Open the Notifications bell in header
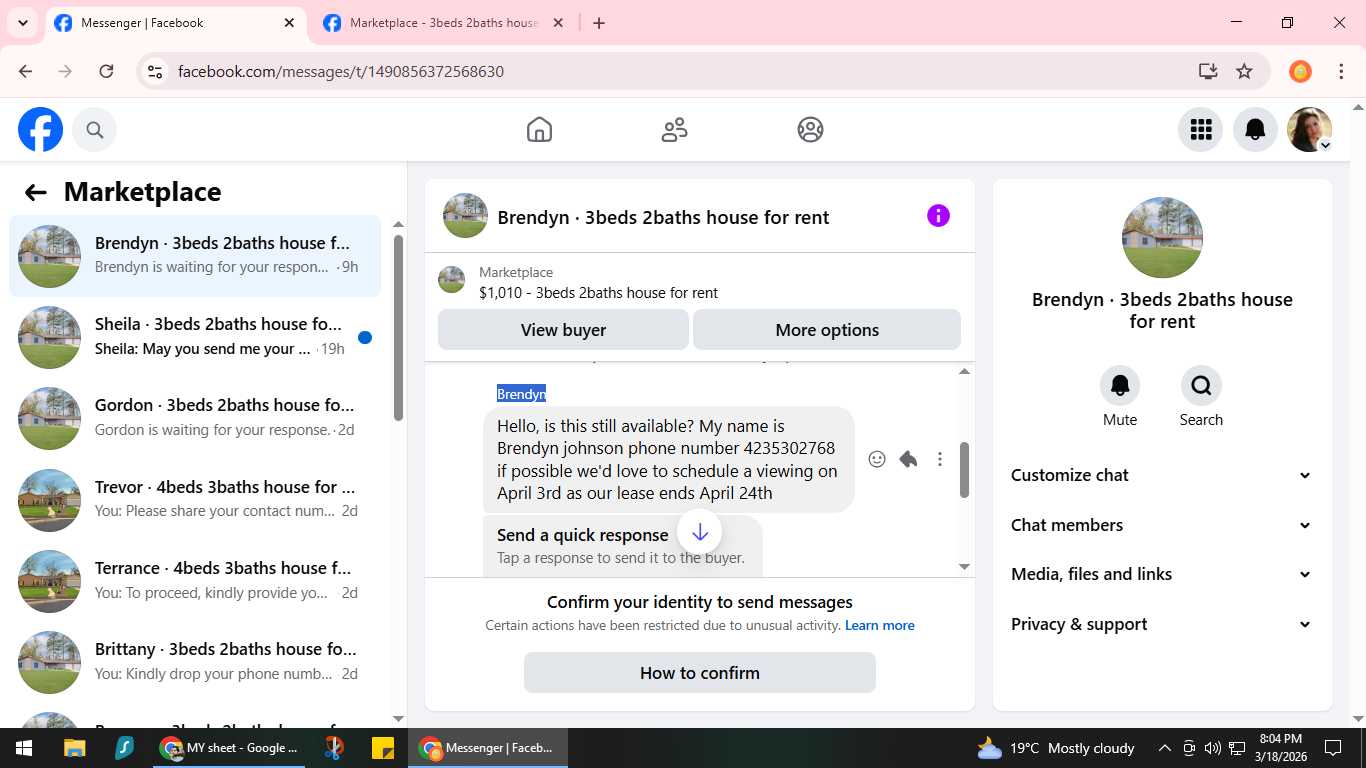Image resolution: width=1366 pixels, height=768 pixels. pyautogui.click(x=1255, y=130)
